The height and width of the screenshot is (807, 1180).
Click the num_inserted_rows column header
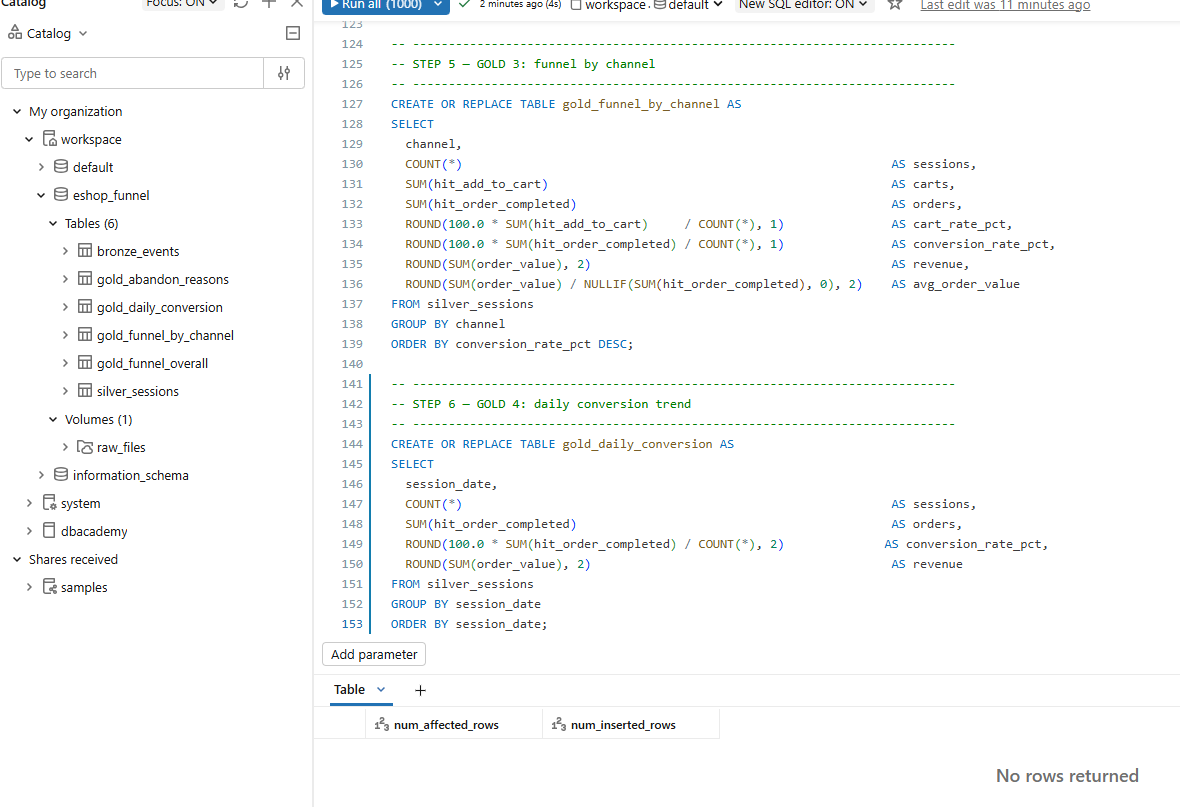[x=631, y=724]
